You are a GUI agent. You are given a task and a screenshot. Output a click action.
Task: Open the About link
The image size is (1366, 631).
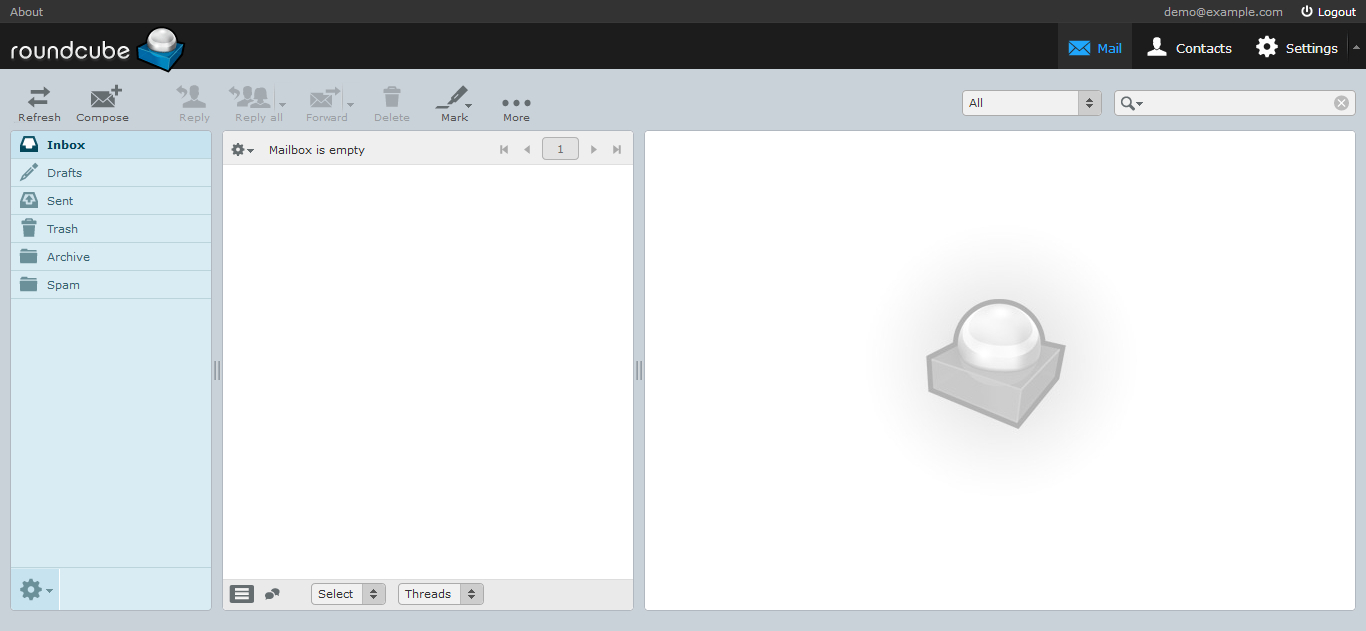[x=26, y=11]
